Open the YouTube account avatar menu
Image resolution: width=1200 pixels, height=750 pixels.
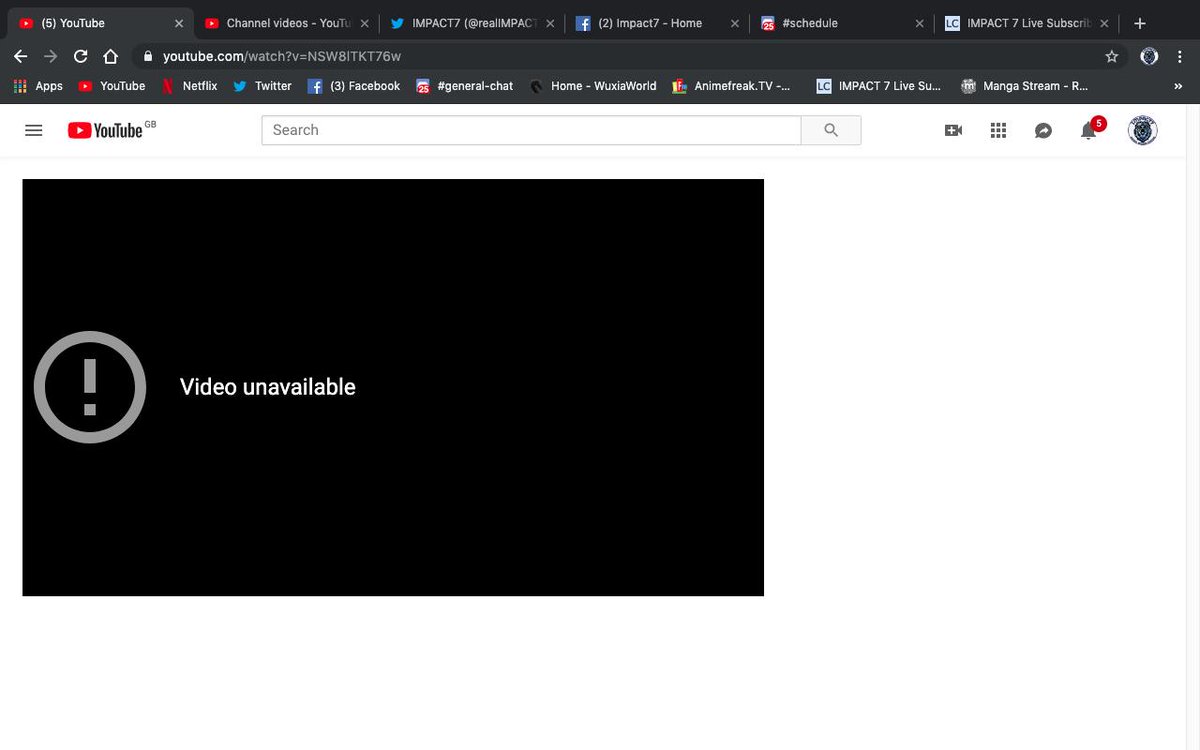(x=1142, y=130)
